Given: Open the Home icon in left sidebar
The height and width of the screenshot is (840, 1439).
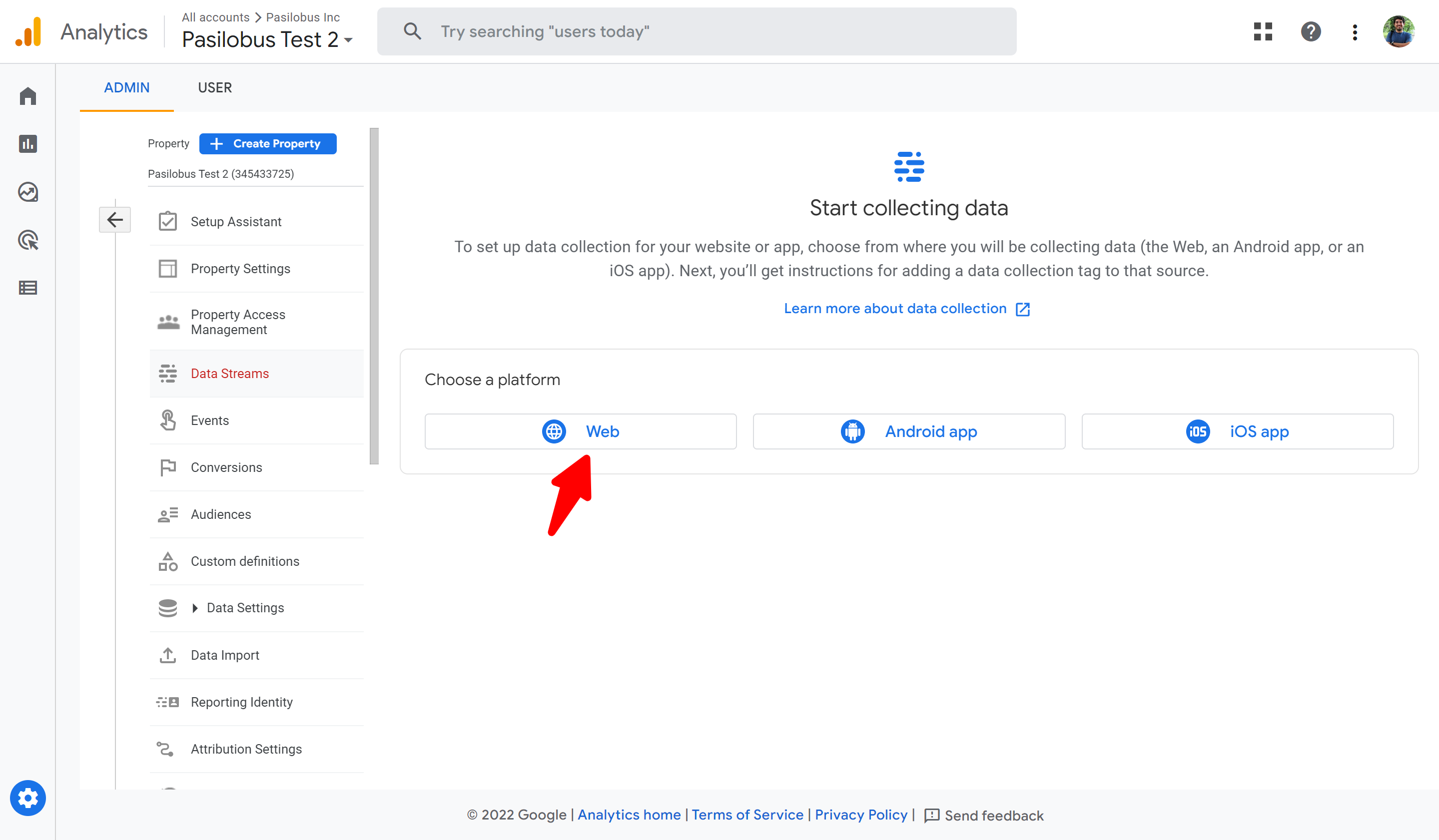Looking at the screenshot, I should click(27, 96).
